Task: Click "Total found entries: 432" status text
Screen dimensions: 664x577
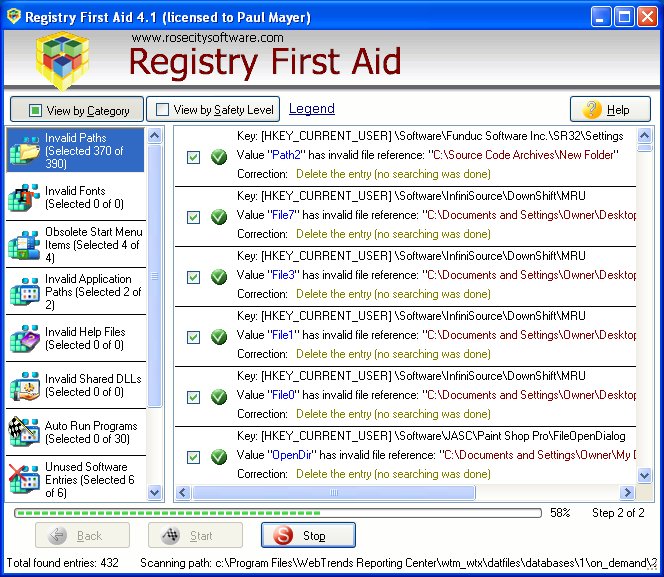Action: [x=63, y=563]
